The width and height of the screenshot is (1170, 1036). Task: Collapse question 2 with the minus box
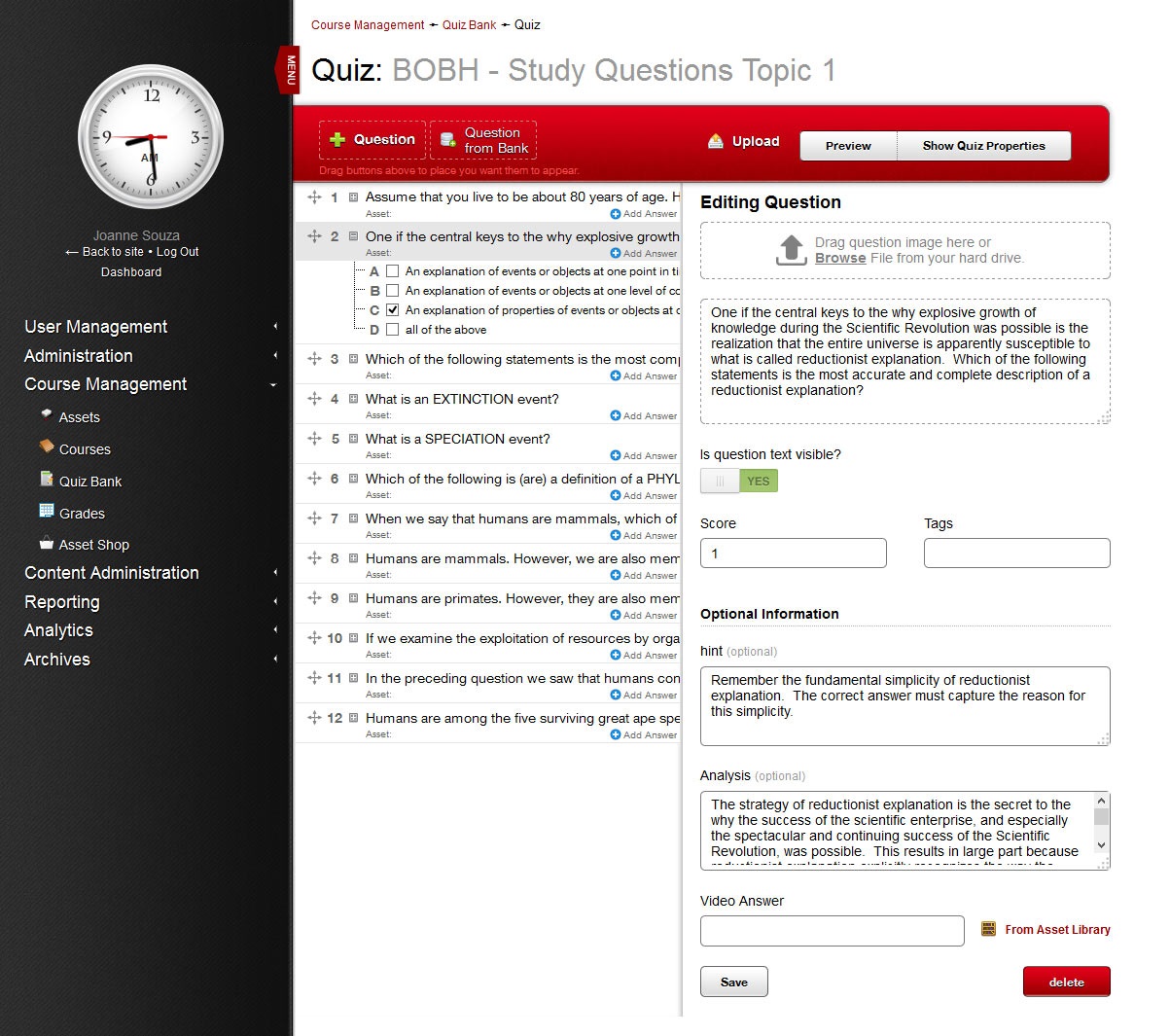(354, 236)
